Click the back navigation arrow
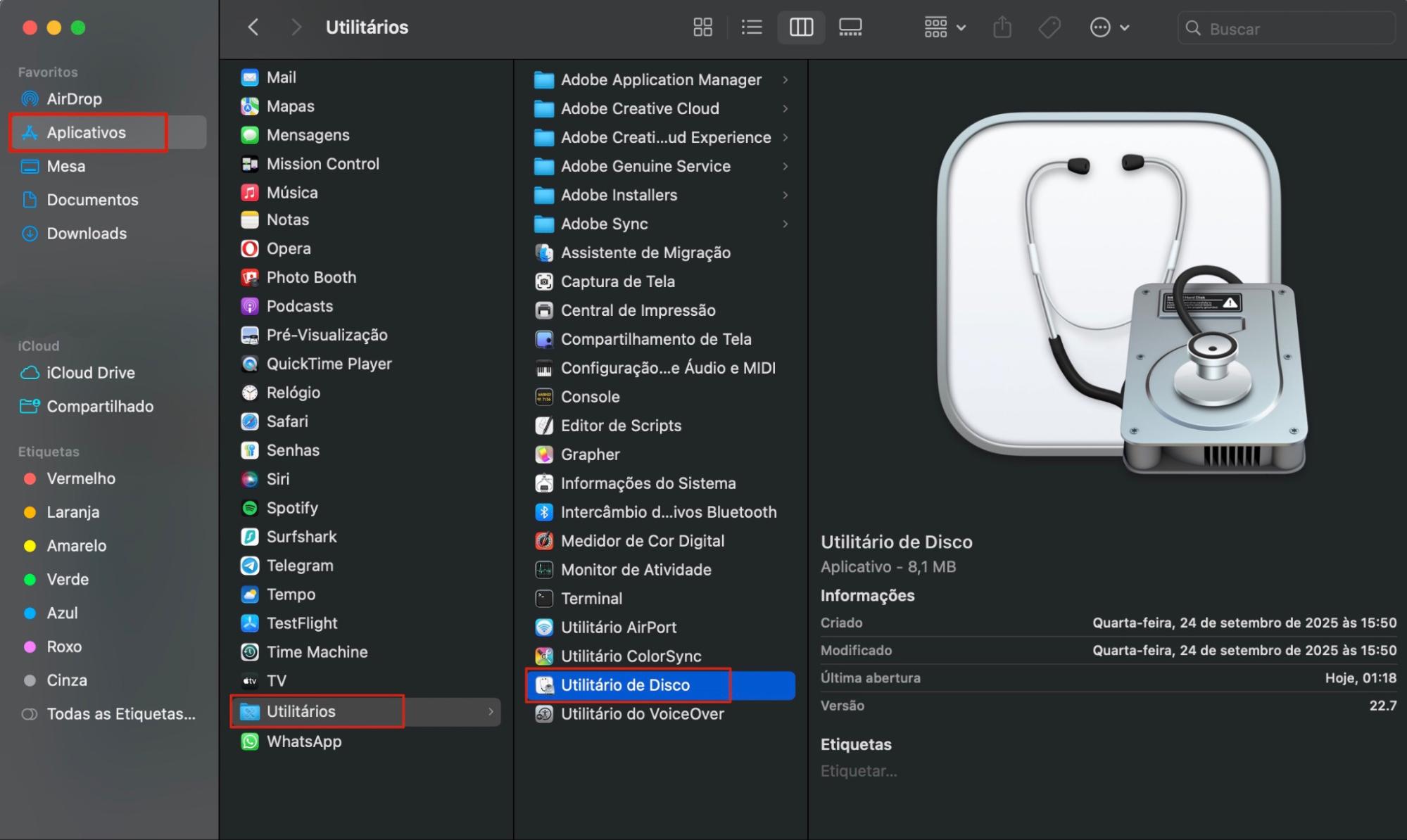The width and height of the screenshot is (1407, 840). coord(253,27)
